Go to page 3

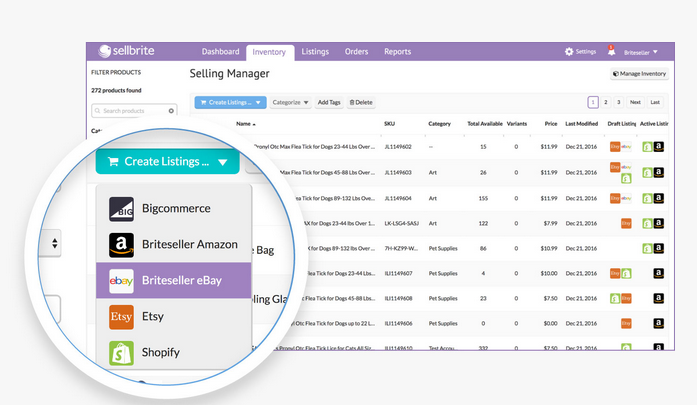point(618,102)
